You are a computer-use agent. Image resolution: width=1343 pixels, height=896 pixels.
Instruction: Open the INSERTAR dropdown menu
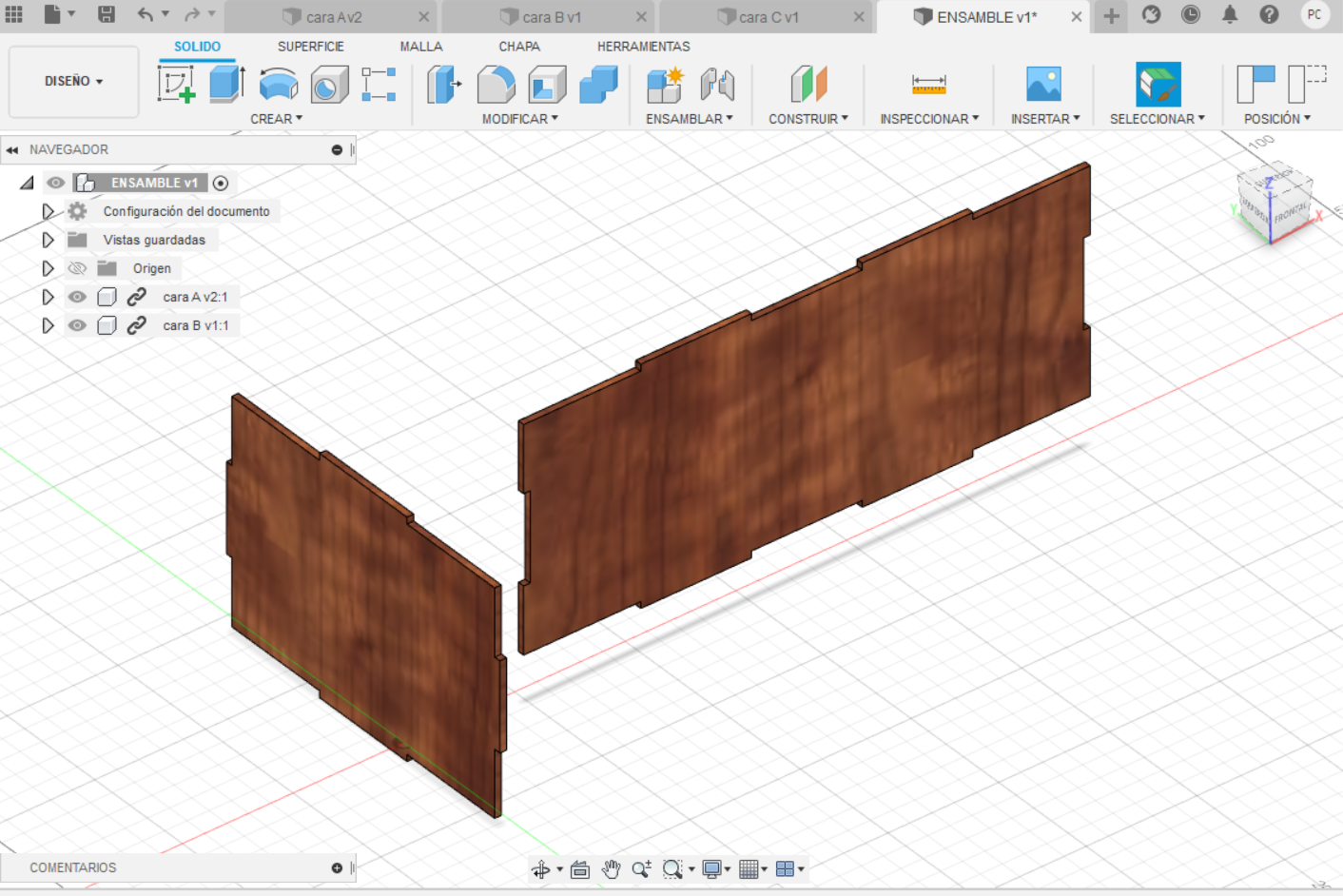coord(1045,119)
